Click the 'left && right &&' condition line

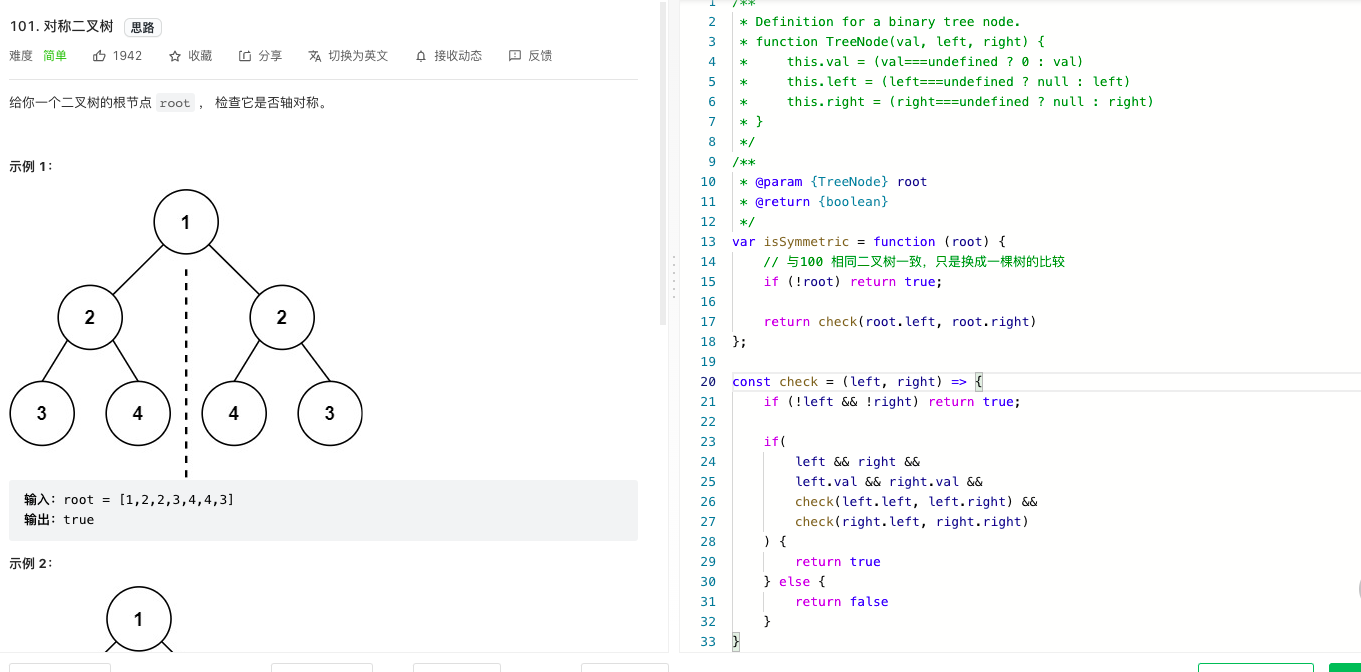pos(857,462)
